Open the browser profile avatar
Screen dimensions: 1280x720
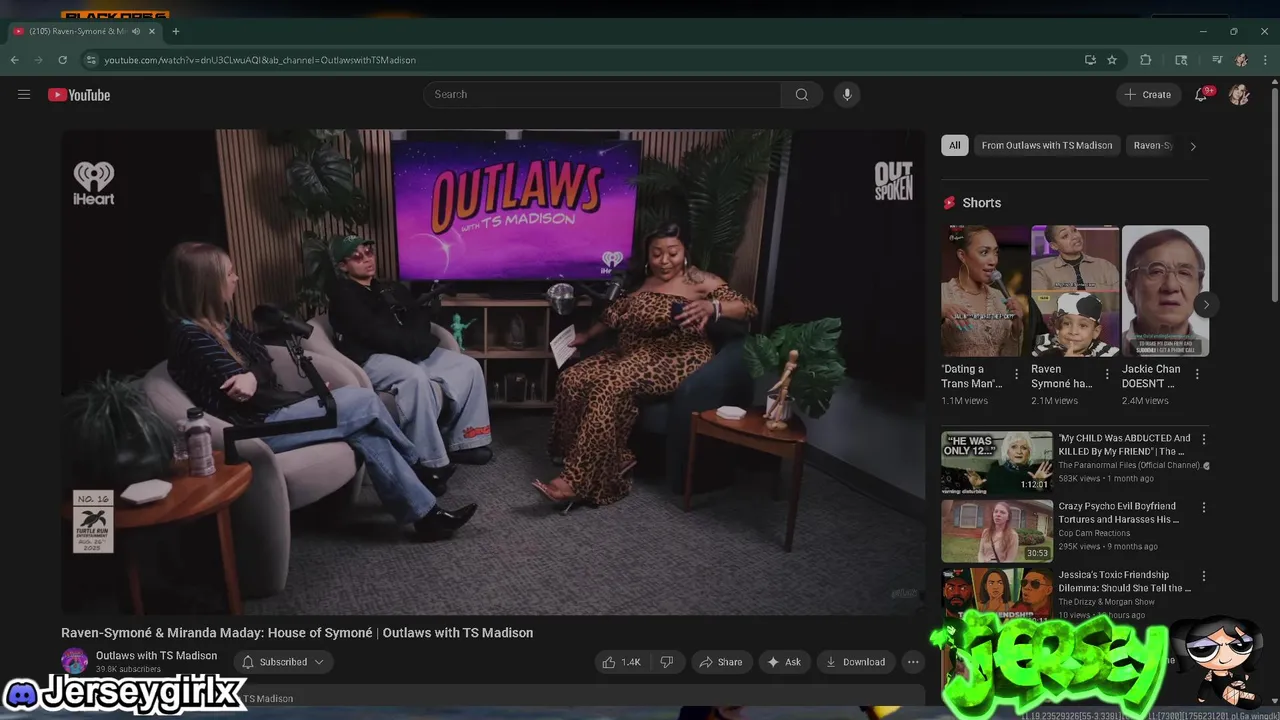[x=1241, y=60]
